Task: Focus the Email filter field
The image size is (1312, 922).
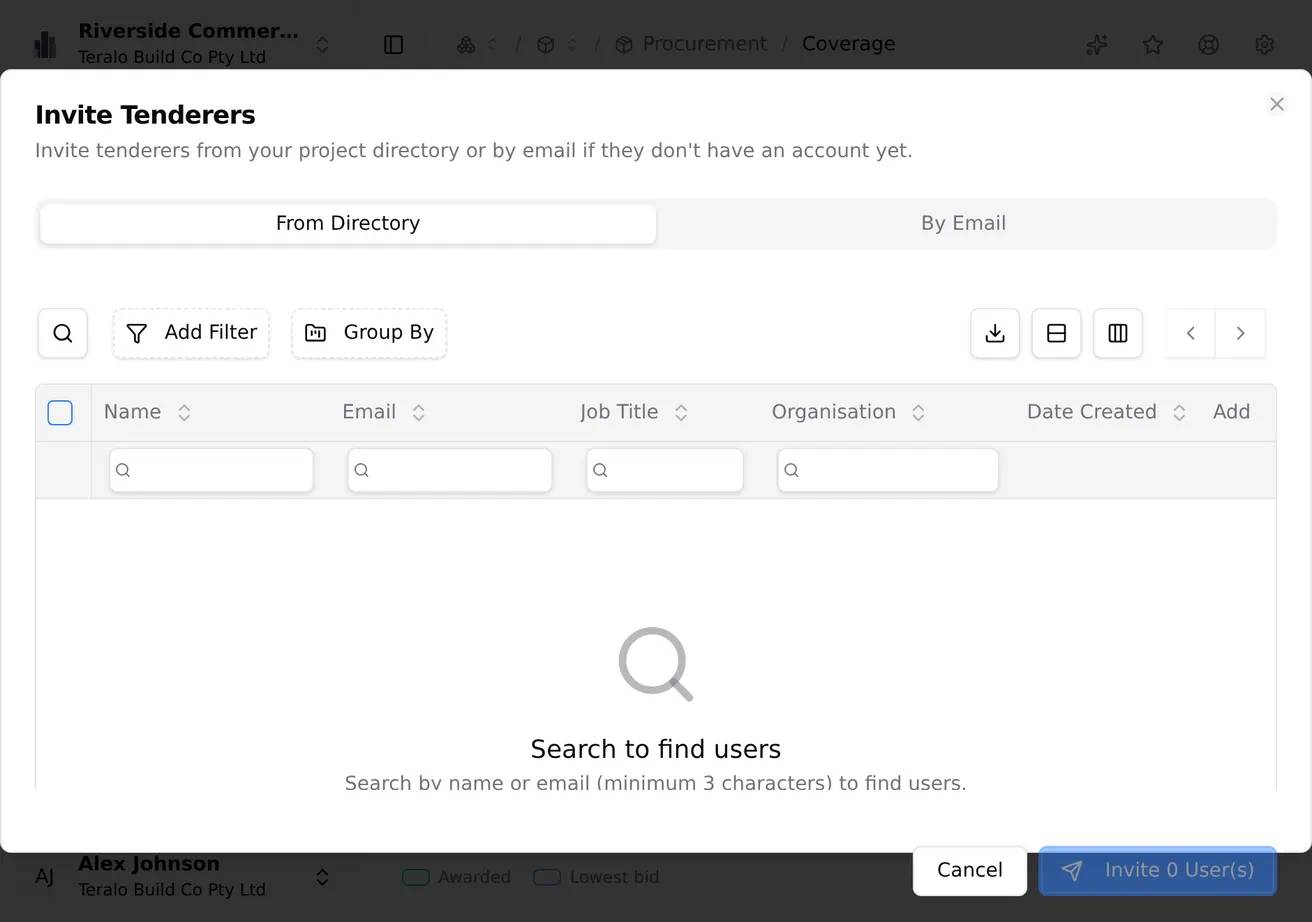Action: coord(450,470)
